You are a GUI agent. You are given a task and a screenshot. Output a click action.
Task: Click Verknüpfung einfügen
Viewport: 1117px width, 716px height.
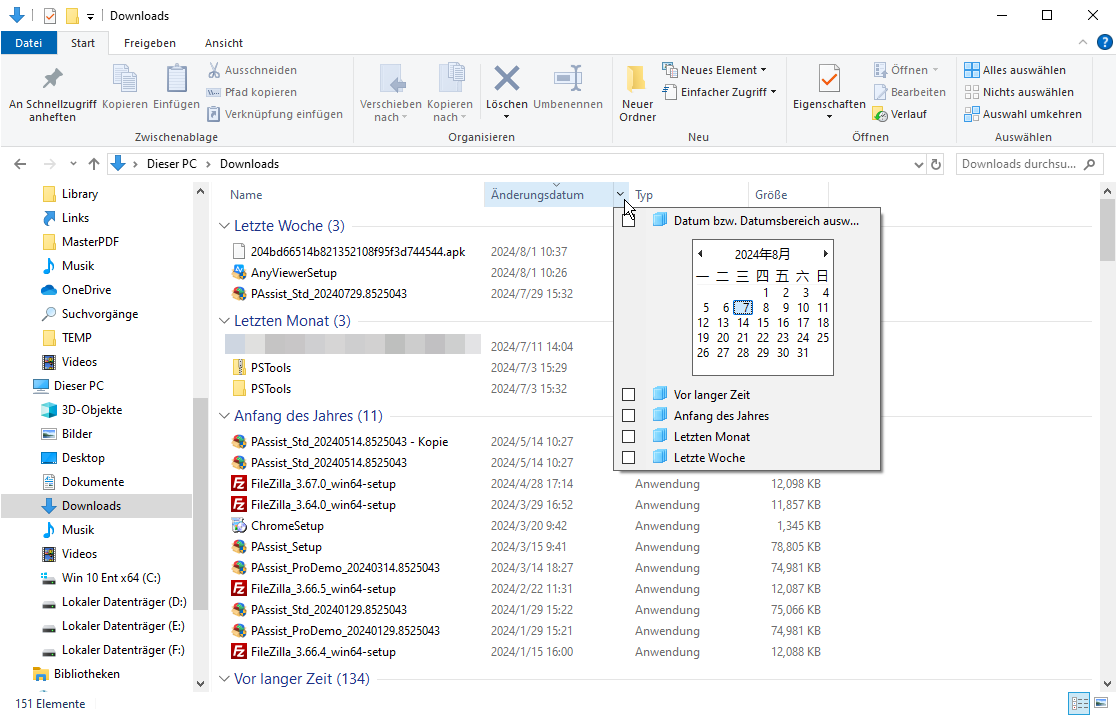click(x=275, y=114)
